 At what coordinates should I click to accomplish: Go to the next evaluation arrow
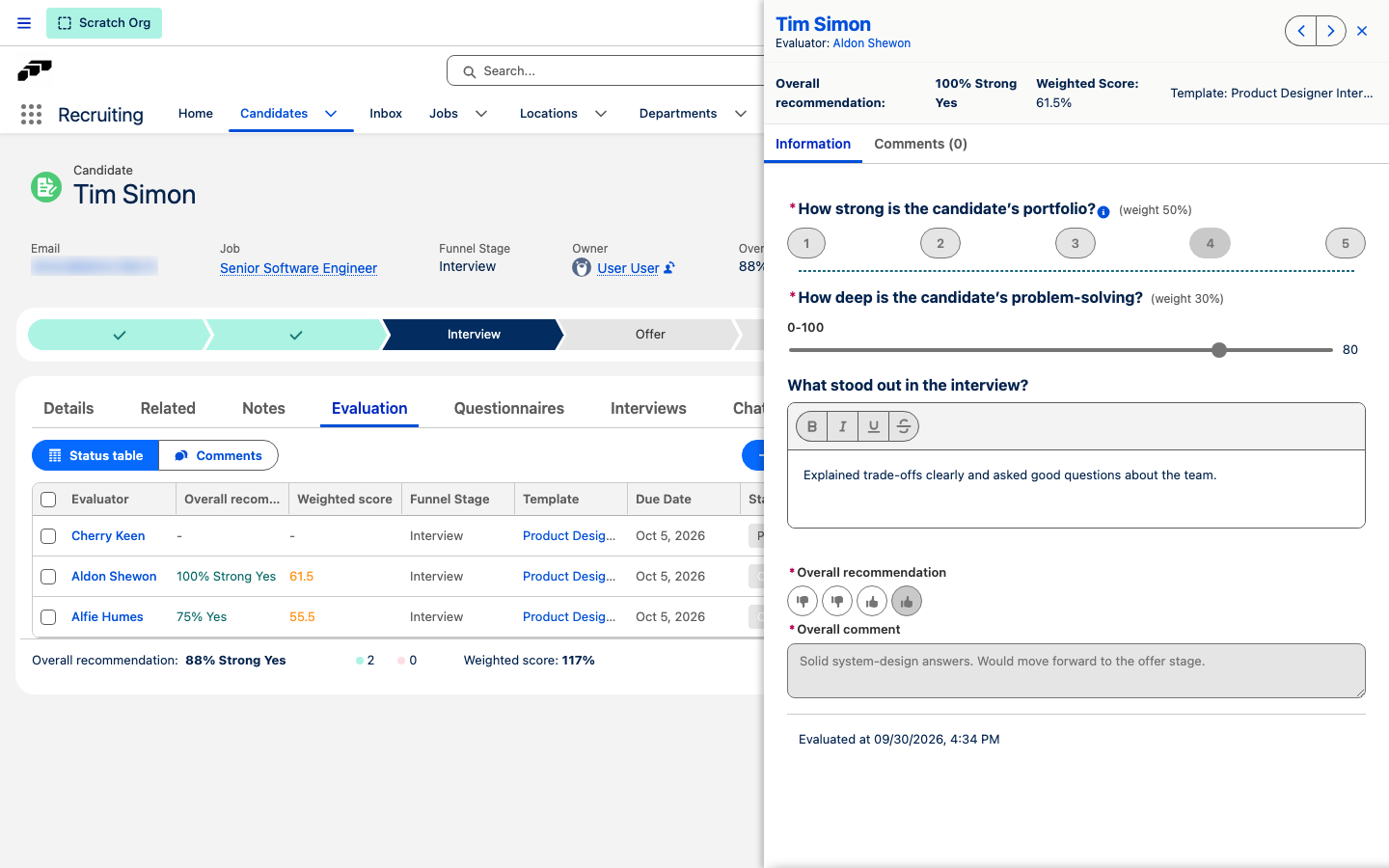point(1330,31)
